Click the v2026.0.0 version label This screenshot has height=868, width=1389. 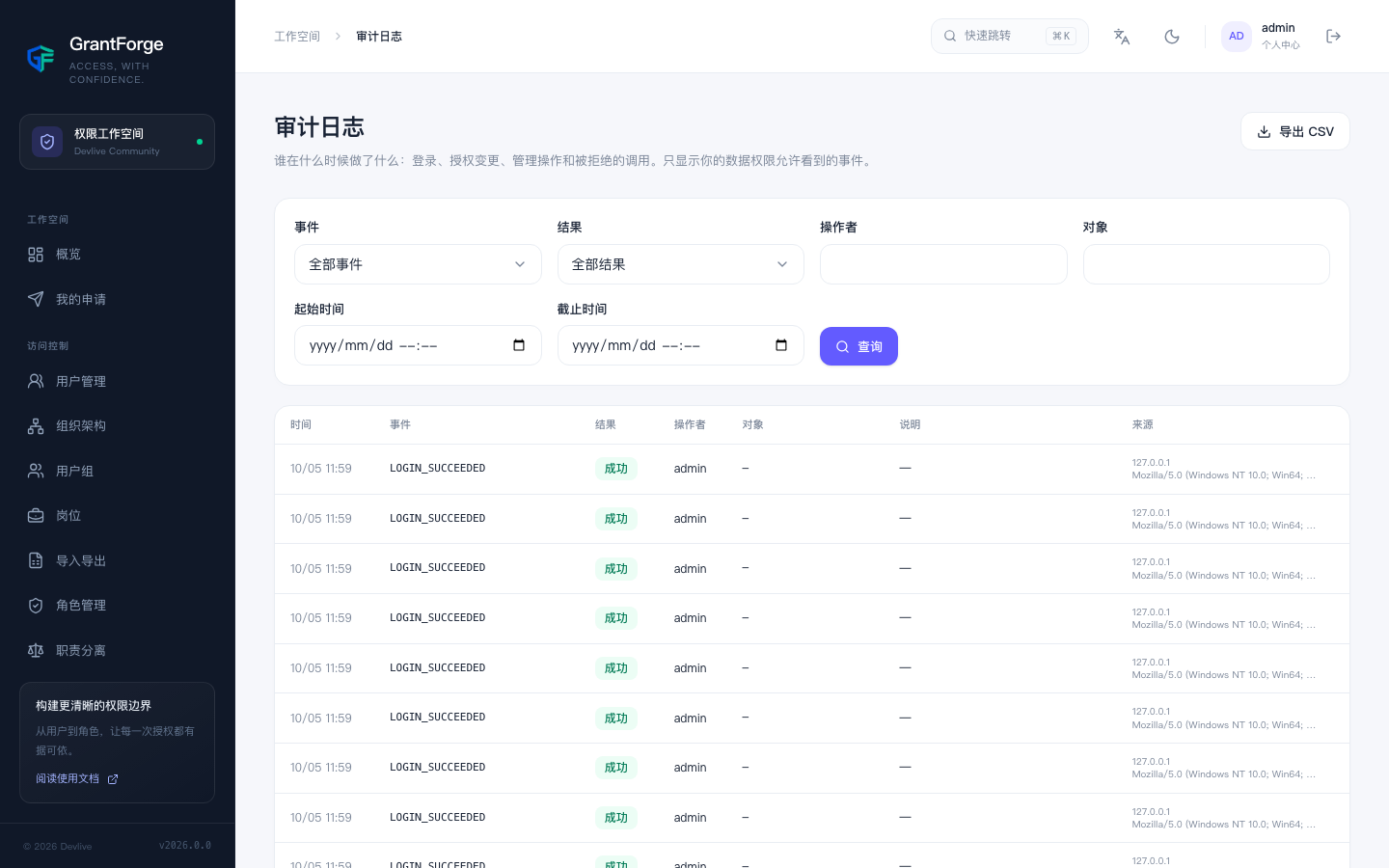point(185,846)
